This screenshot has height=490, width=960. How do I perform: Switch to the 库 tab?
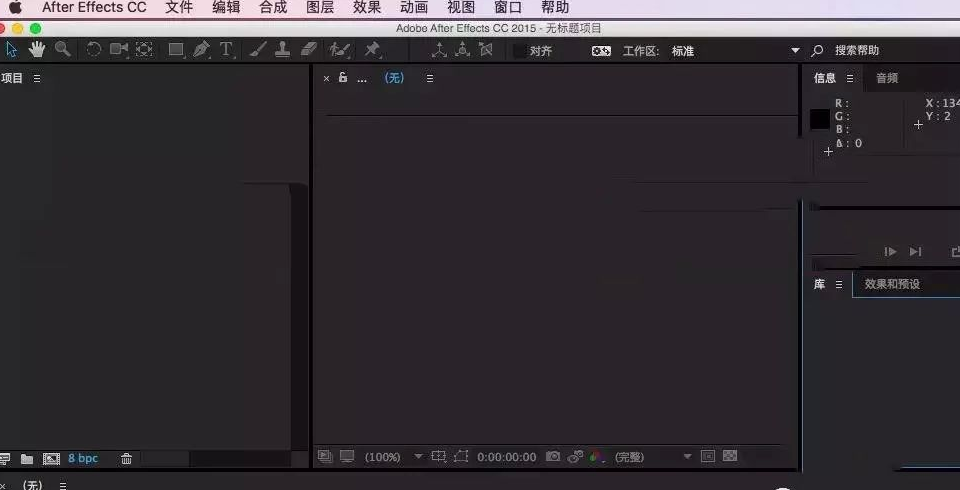pyautogui.click(x=819, y=284)
